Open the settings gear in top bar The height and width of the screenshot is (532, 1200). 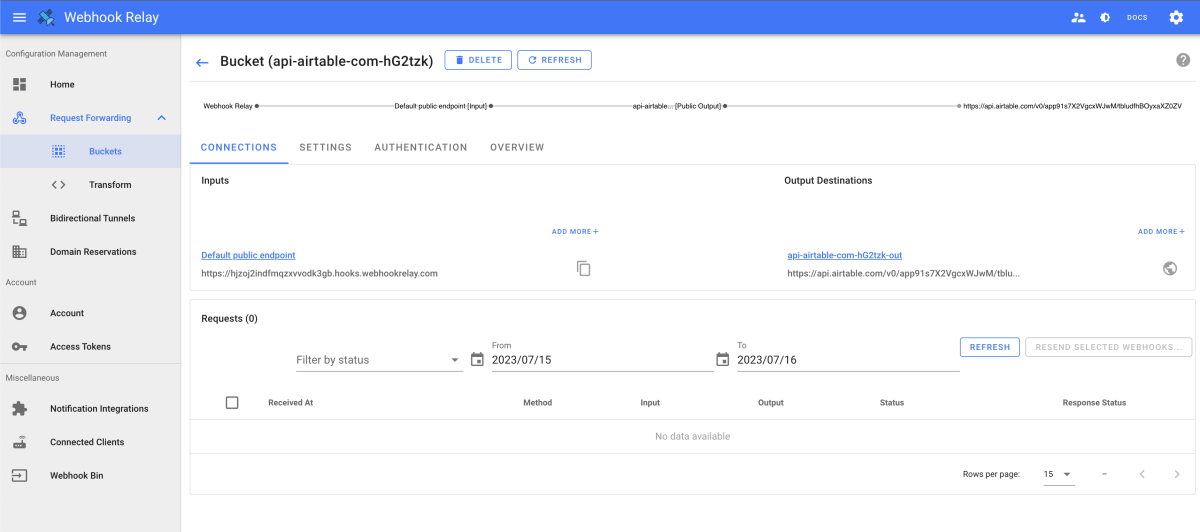(1176, 17)
